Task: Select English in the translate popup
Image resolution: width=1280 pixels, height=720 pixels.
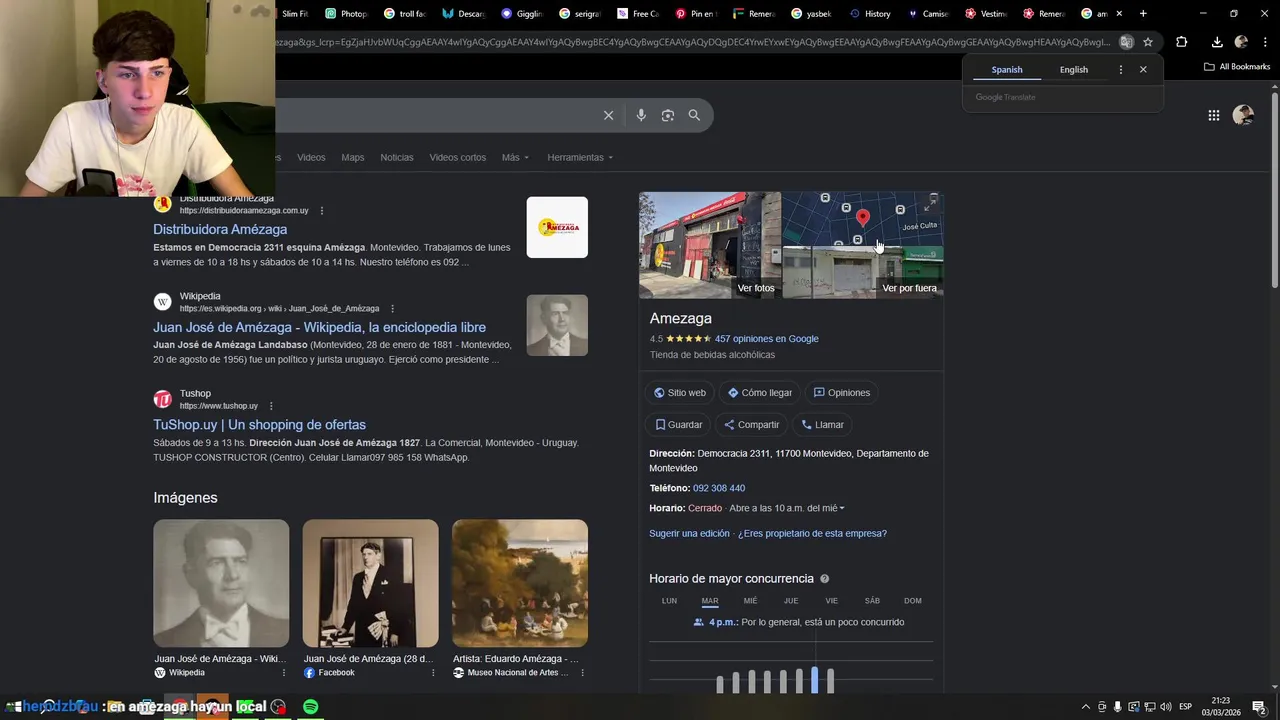Action: pos(1074,70)
